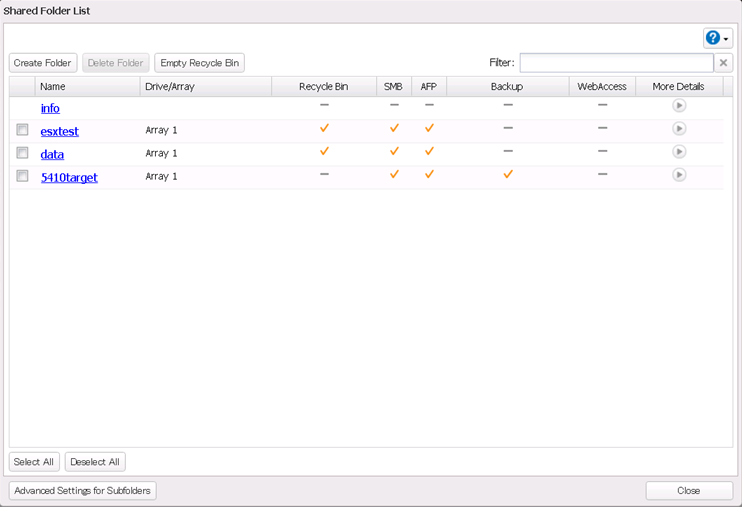Tick the data folder checkbox
The width and height of the screenshot is (742, 507).
[x=22, y=153]
